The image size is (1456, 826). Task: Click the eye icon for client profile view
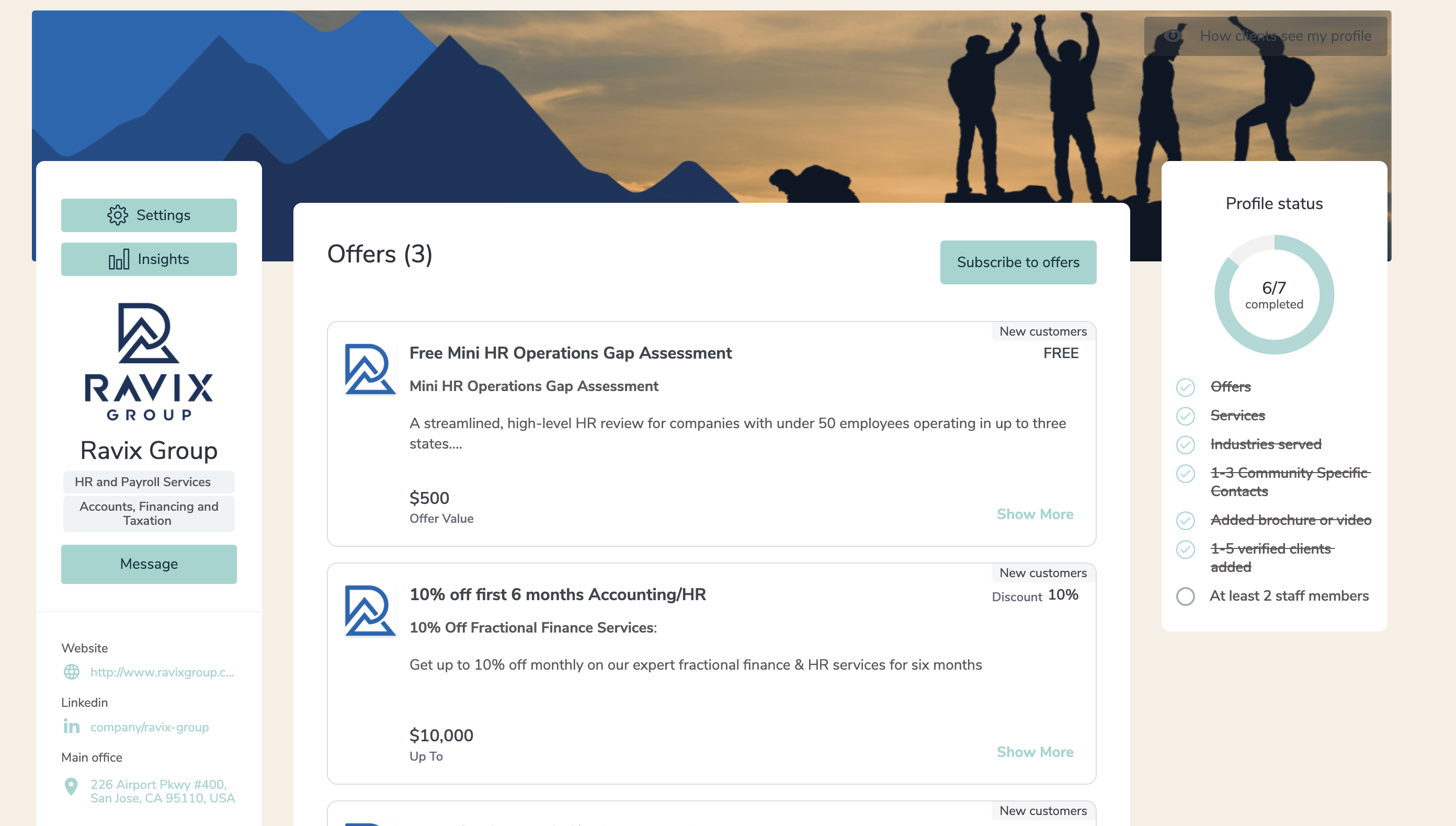tap(1173, 36)
